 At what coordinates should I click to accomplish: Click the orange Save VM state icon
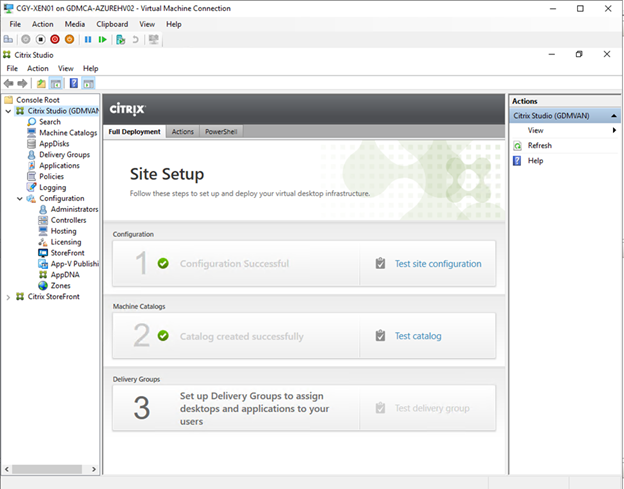(69, 39)
